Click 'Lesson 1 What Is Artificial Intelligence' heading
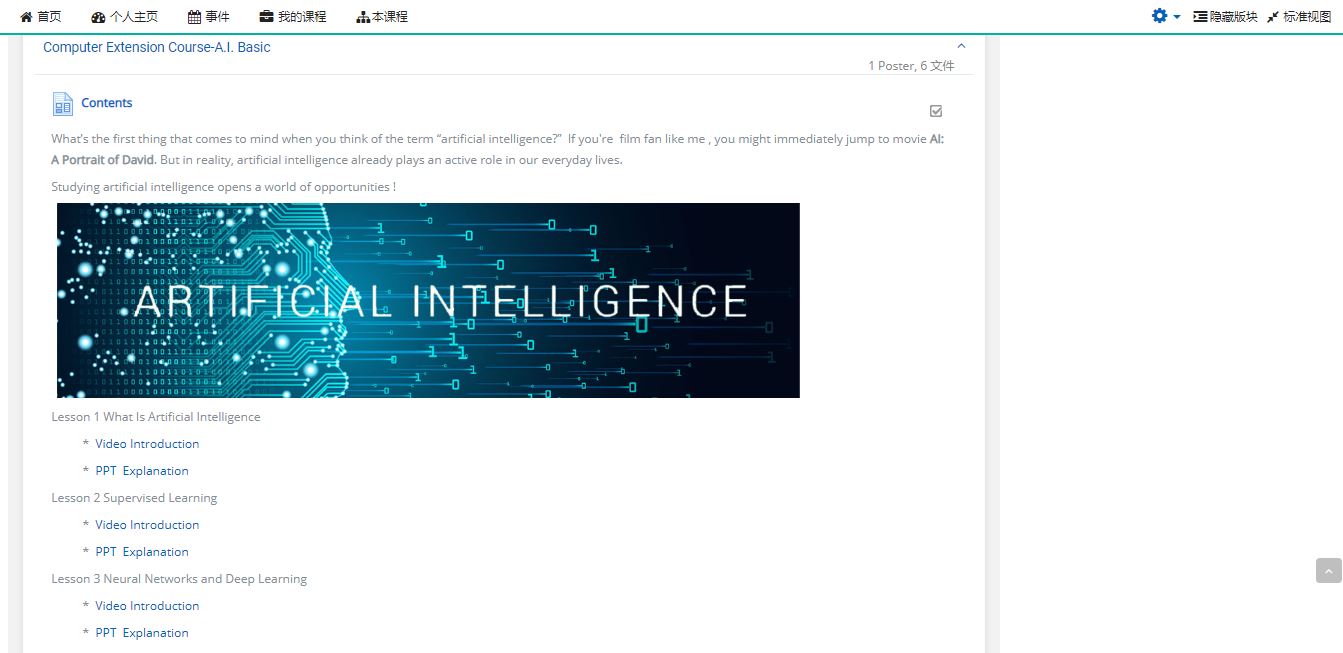This screenshot has height=653, width=1343. 156,417
